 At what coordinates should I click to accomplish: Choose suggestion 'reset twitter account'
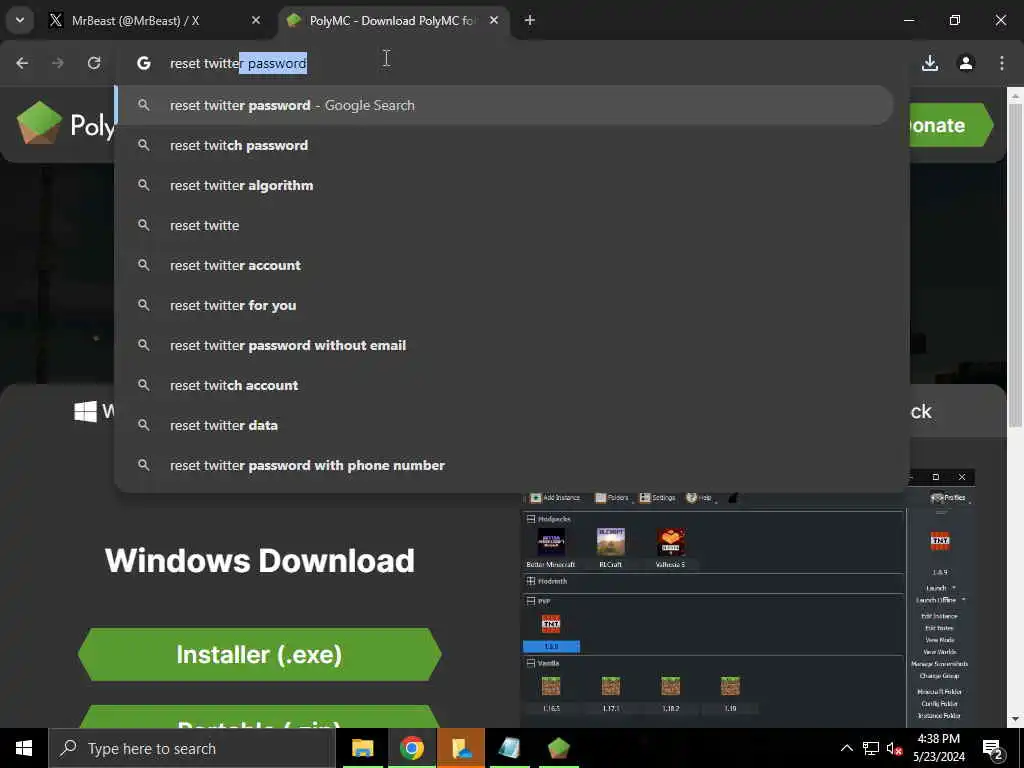(504, 265)
